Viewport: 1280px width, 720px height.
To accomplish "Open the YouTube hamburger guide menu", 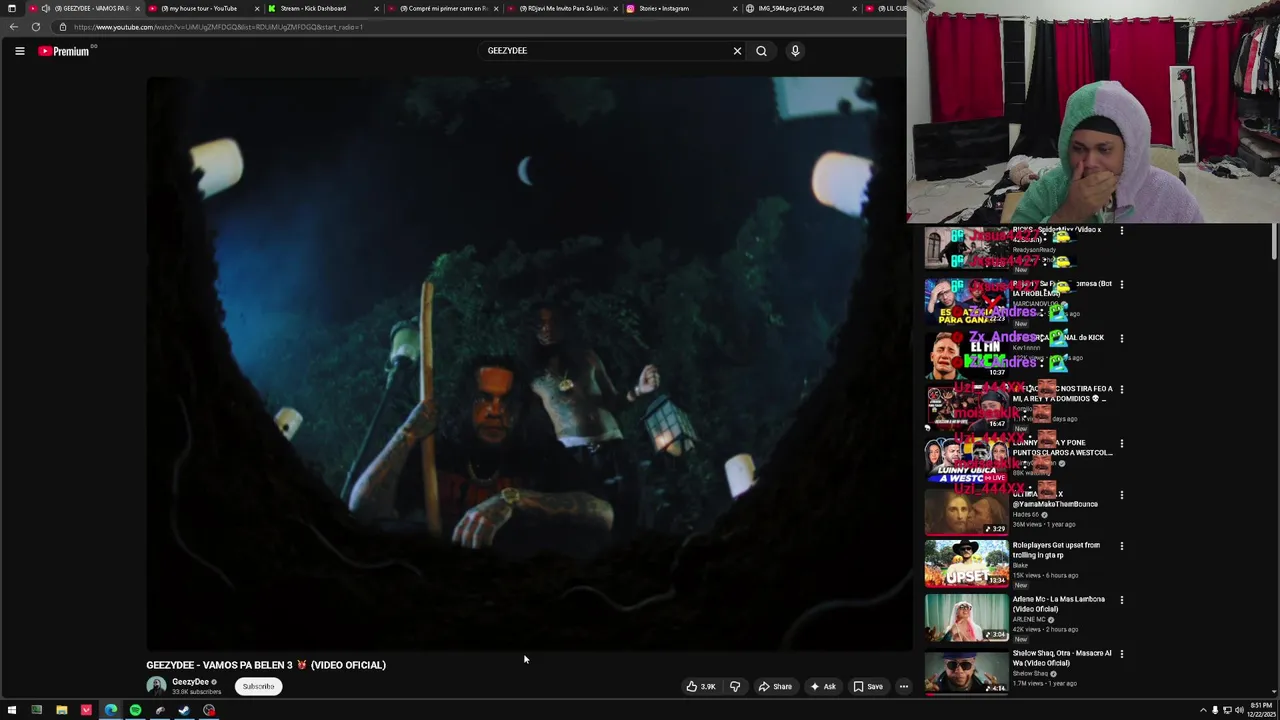I will 19,51.
